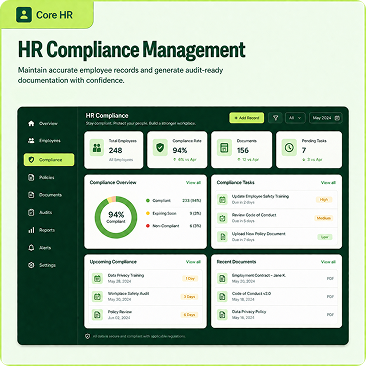Image resolution: width=366 pixels, height=366 pixels.
Task: Click the Policies document icon
Action: [31, 177]
